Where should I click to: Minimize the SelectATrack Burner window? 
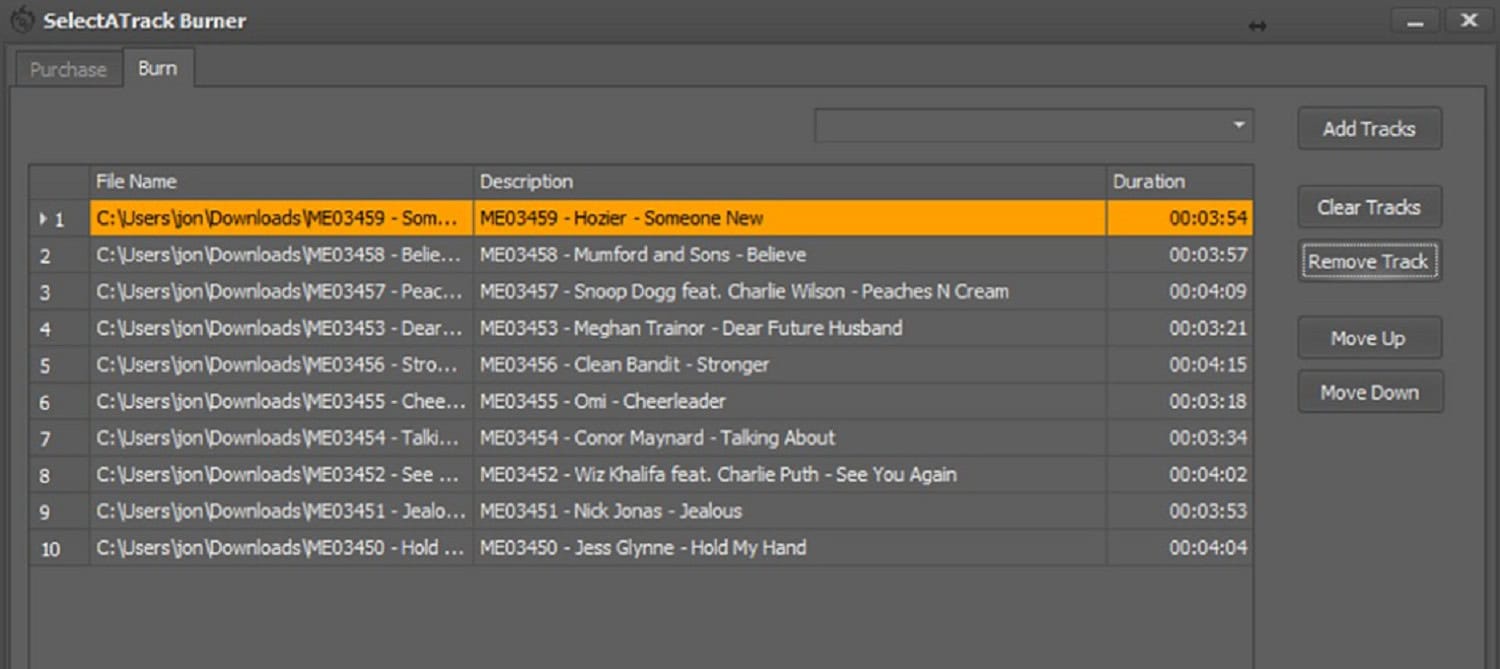click(1415, 21)
